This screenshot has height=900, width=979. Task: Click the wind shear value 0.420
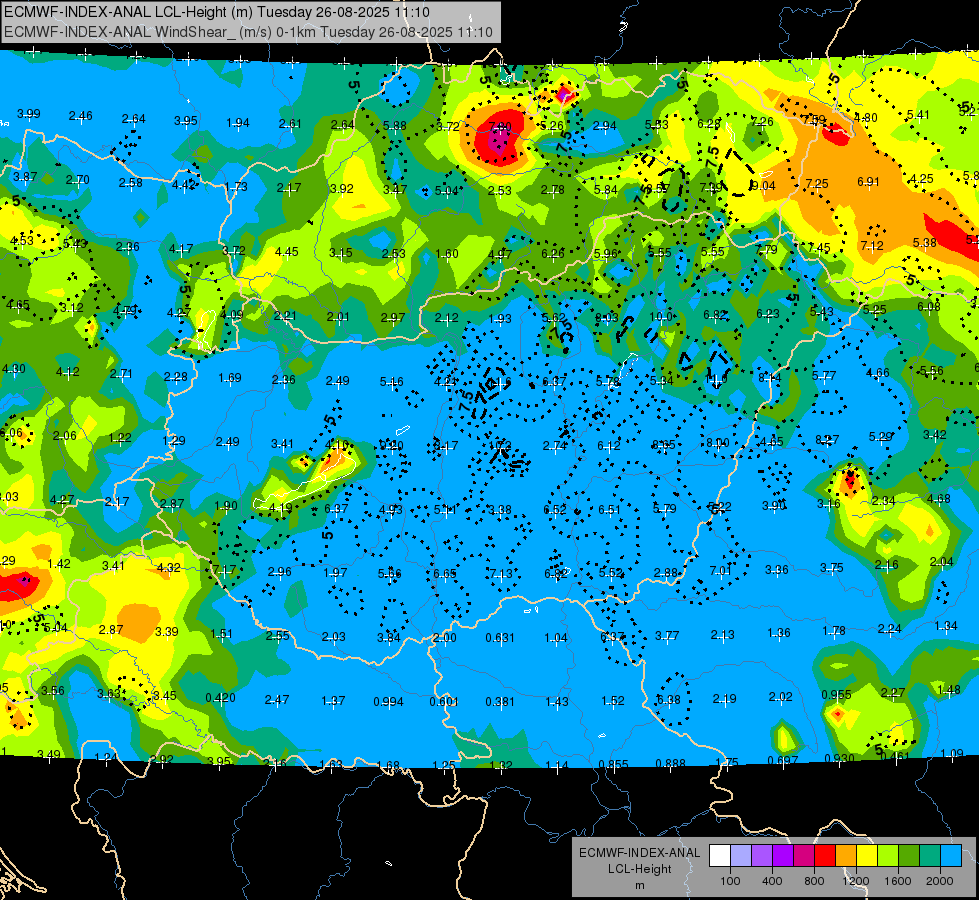(220, 698)
